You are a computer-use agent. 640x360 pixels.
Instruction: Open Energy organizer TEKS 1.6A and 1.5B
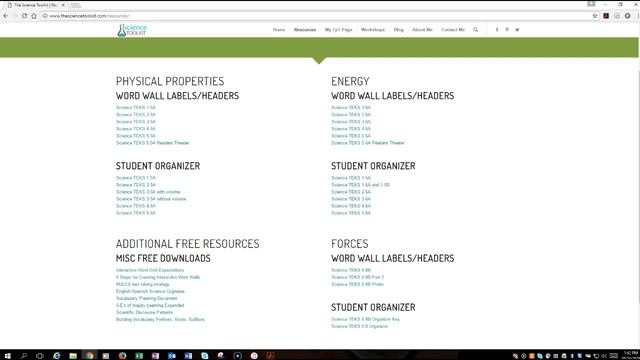tap(360, 185)
